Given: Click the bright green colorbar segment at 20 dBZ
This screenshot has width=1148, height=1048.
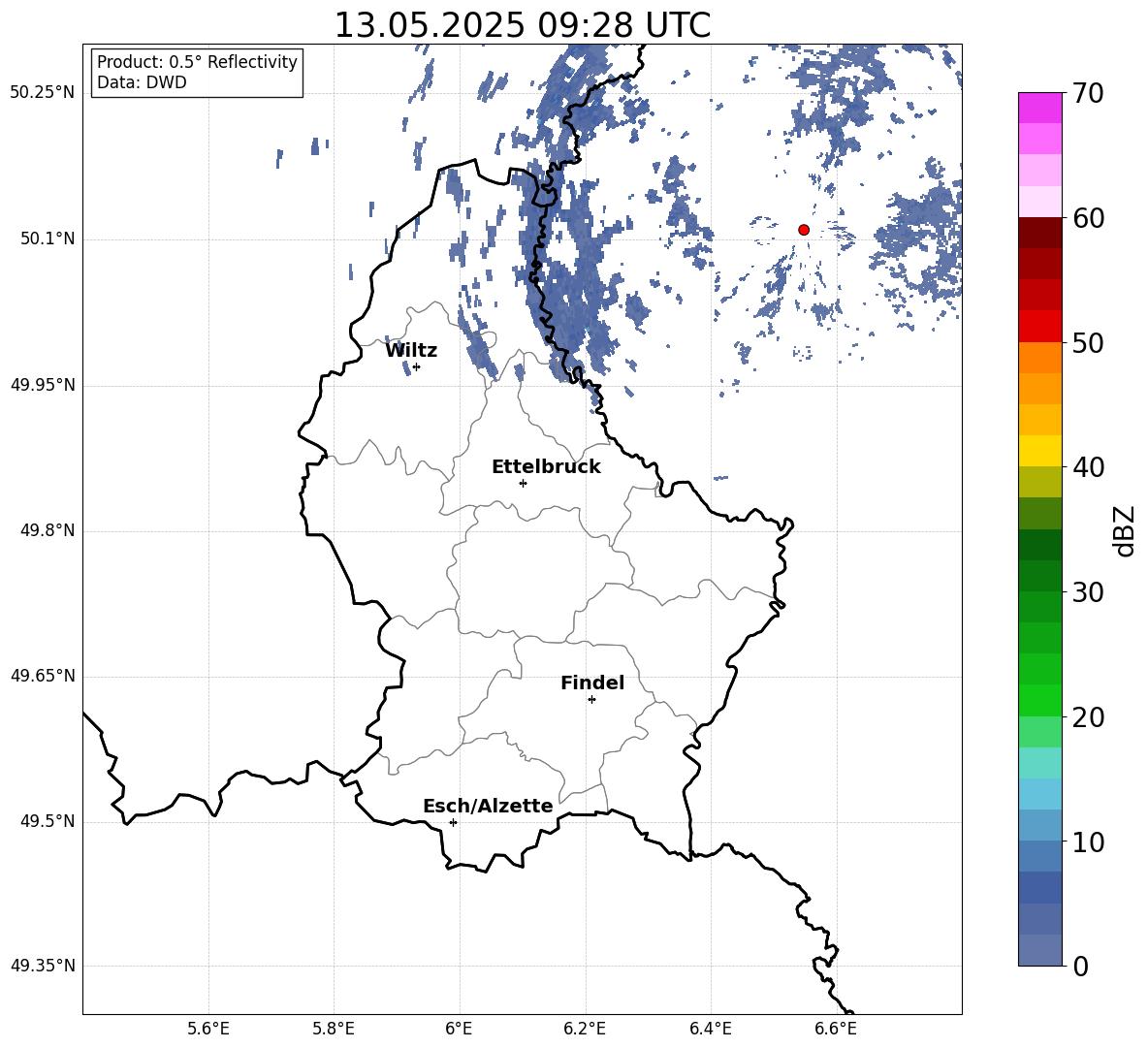Looking at the screenshot, I should tap(1039, 700).
